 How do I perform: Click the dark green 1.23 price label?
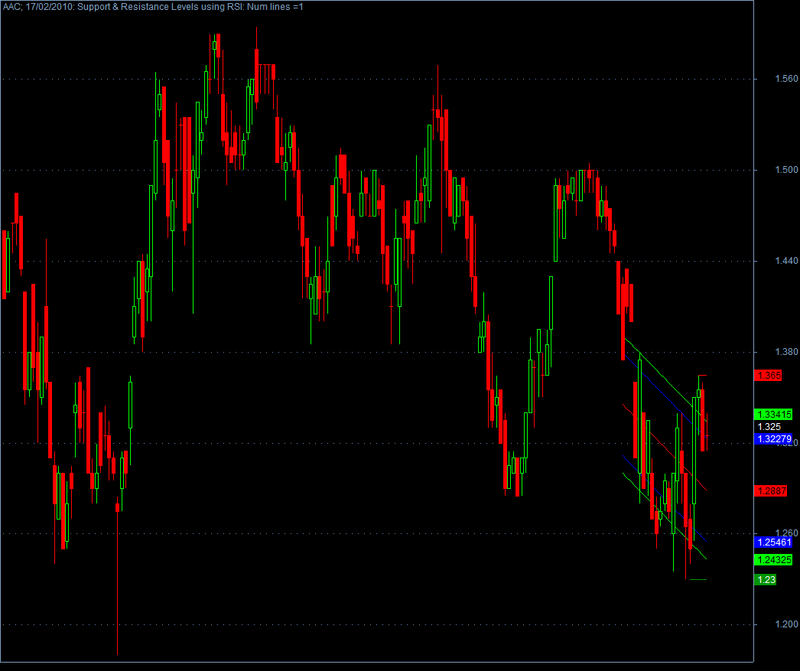click(765, 580)
